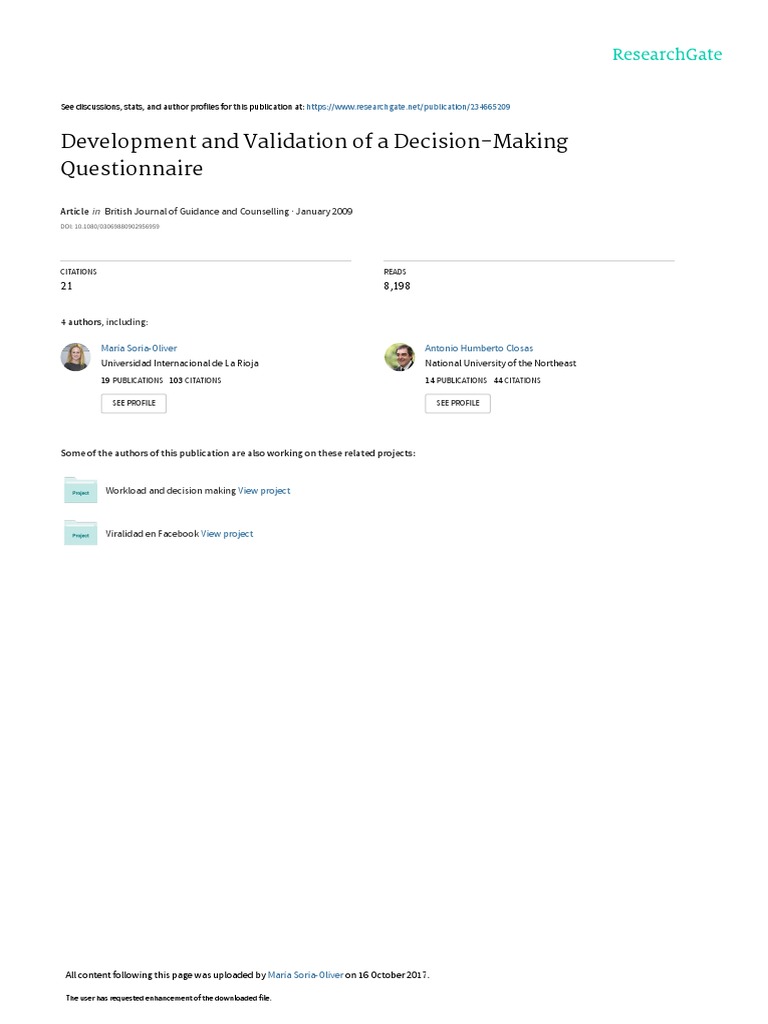Click the Development and Validation paper title
The image size is (768, 1024).
point(314,154)
